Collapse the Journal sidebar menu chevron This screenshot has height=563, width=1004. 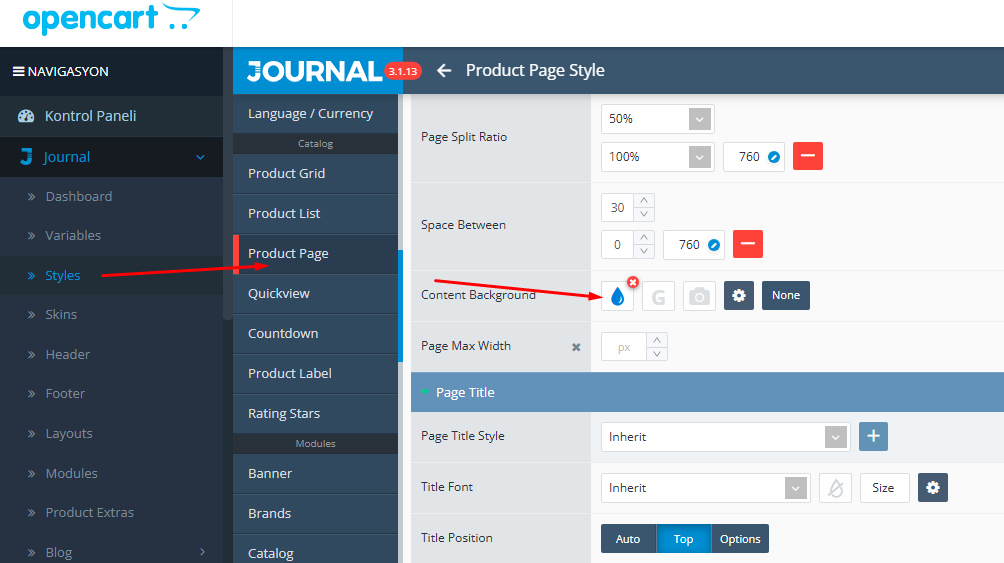[x=200, y=157]
